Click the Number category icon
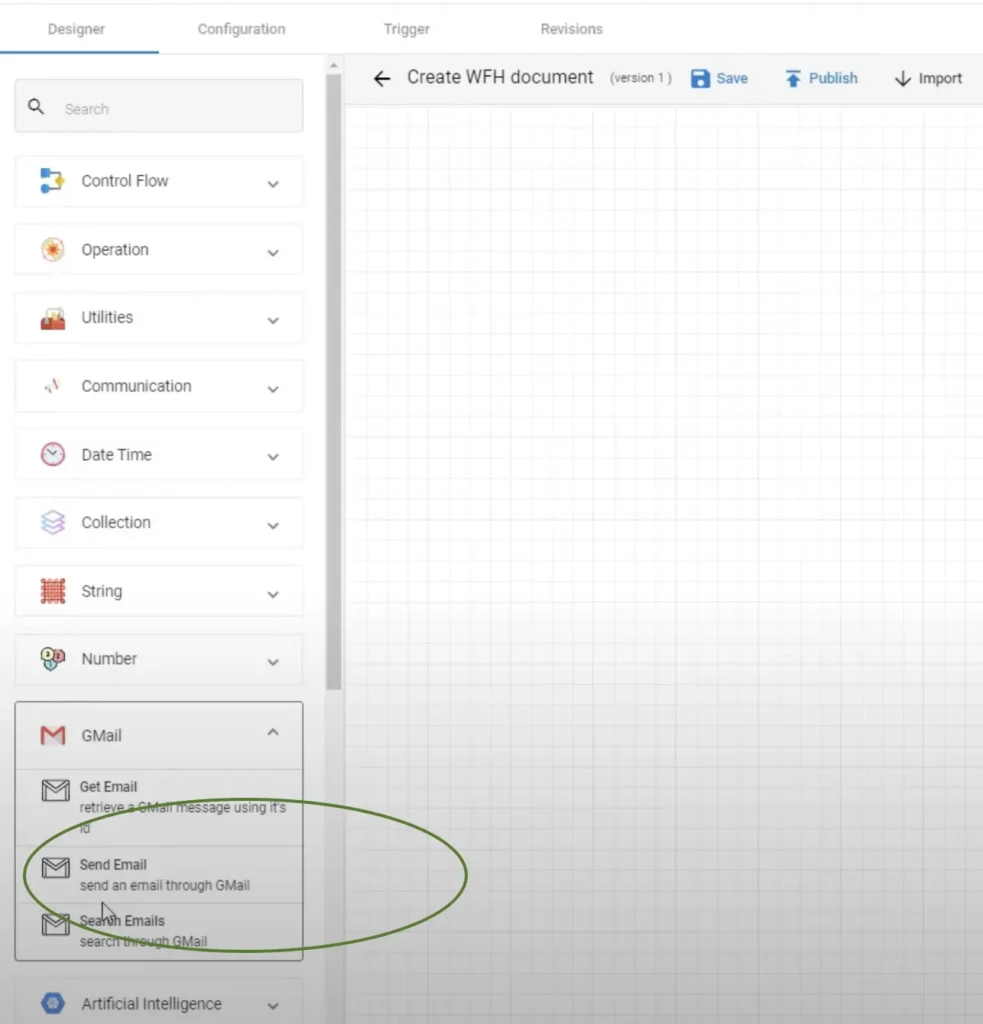Screen dimensions: 983x1024 tap(52, 658)
